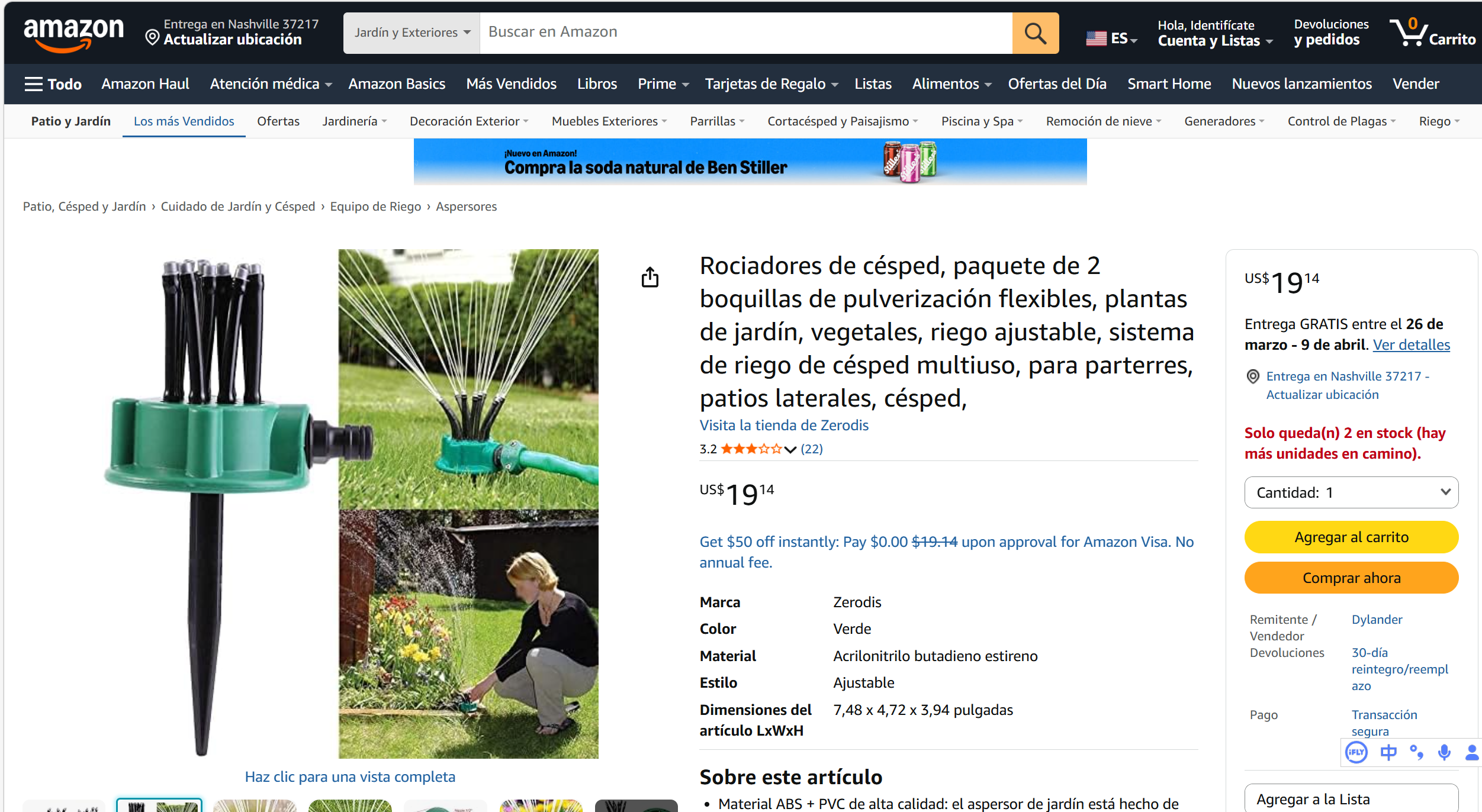The width and height of the screenshot is (1482, 812).
Task: Visit the Zerodis store link
Action: tap(783, 425)
